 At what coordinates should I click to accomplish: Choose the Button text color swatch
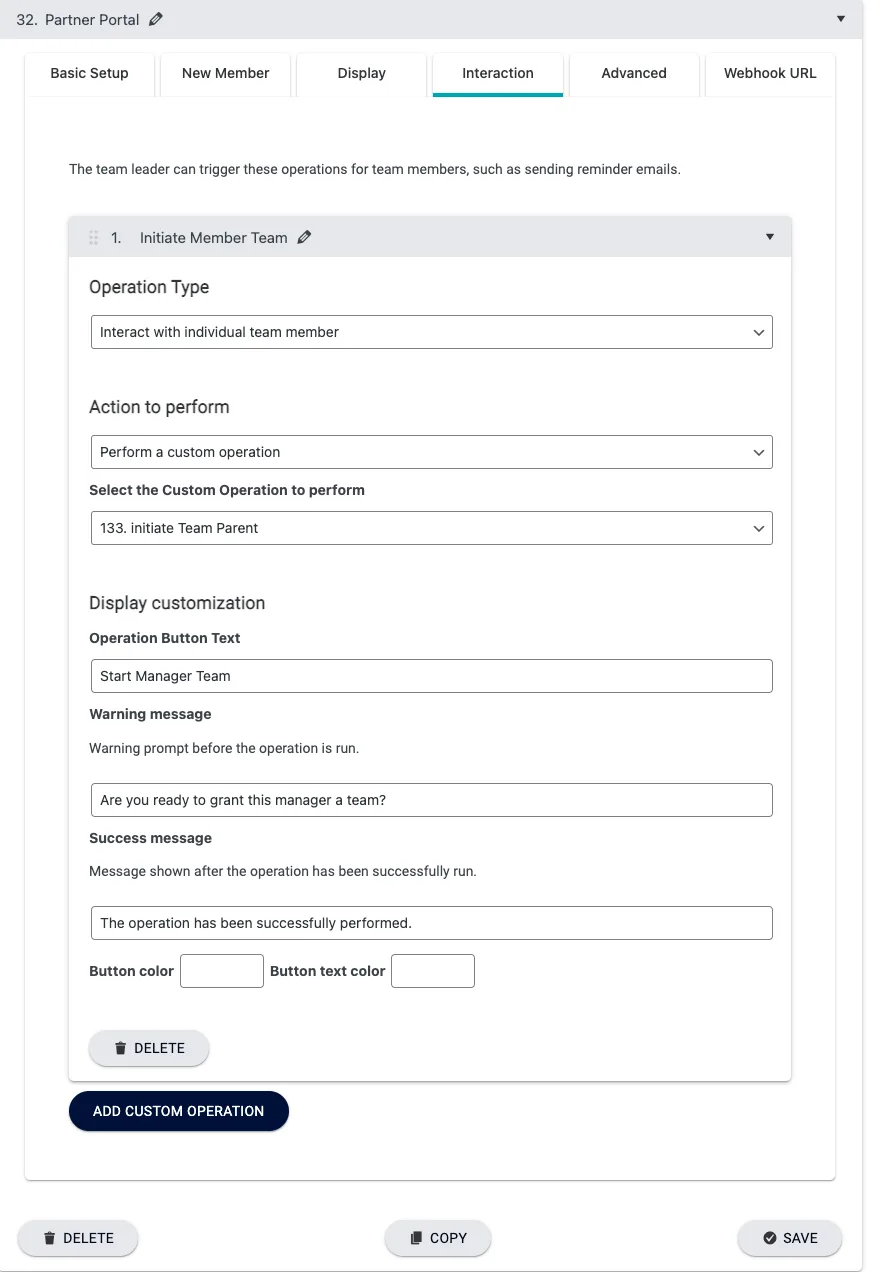432,971
